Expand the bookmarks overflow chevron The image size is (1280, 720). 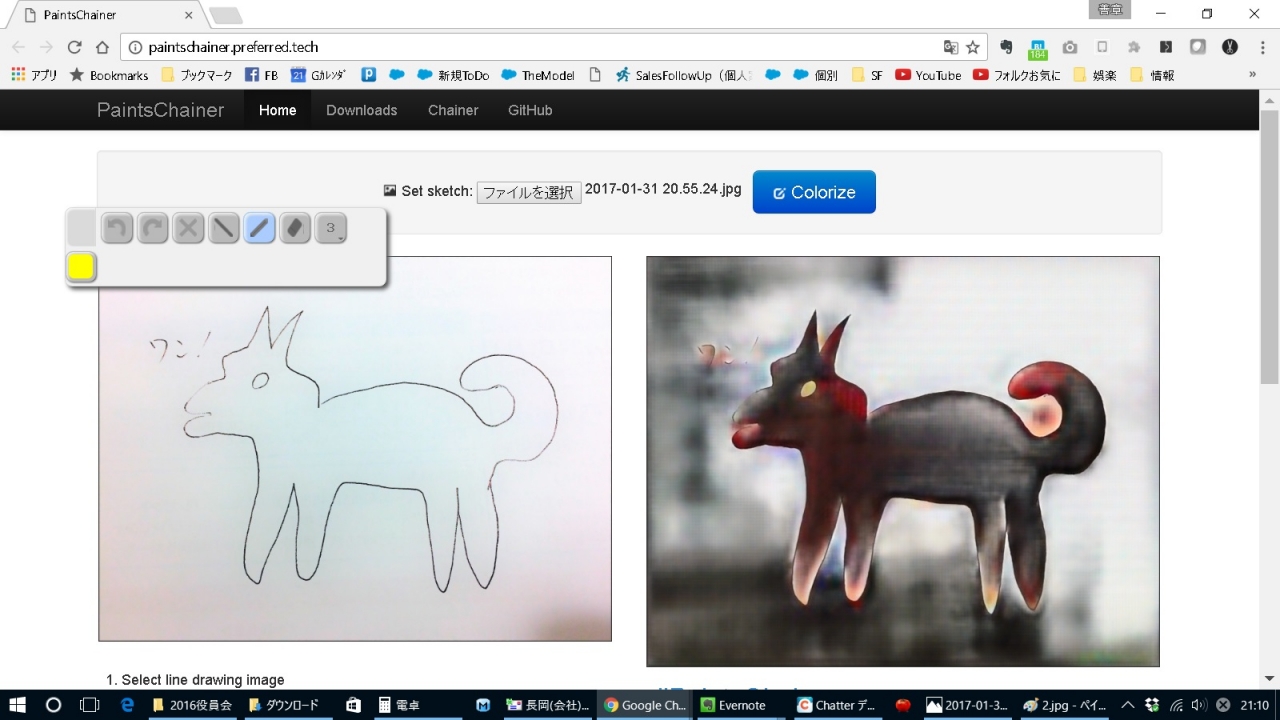pyautogui.click(x=1252, y=75)
